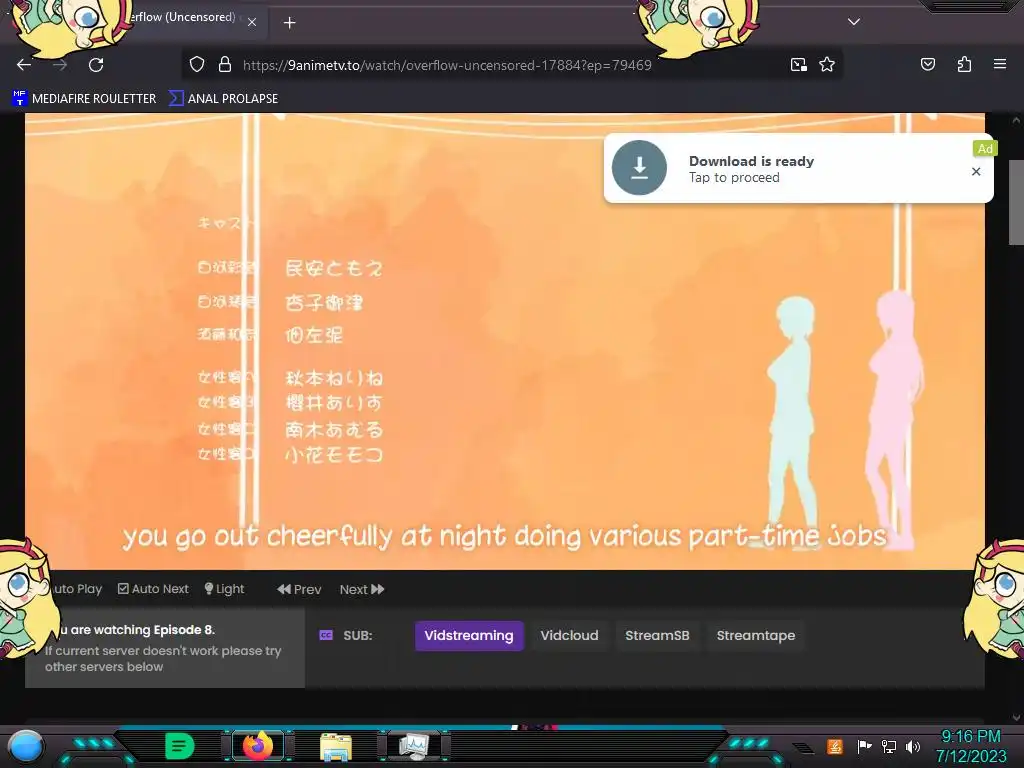
Task: Toggle Auto Next checkbox
Action: click(x=153, y=589)
